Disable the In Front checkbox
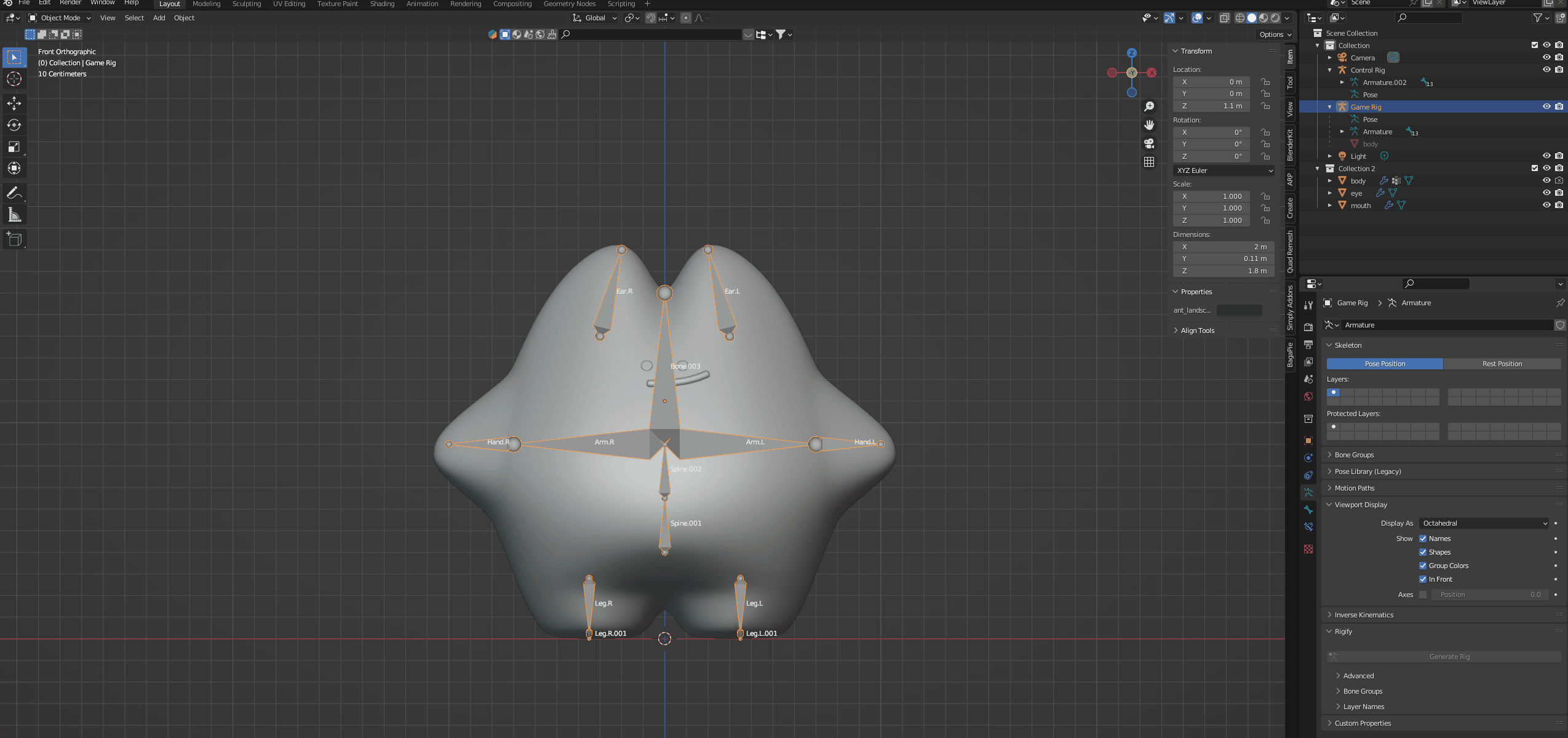 coord(1422,579)
